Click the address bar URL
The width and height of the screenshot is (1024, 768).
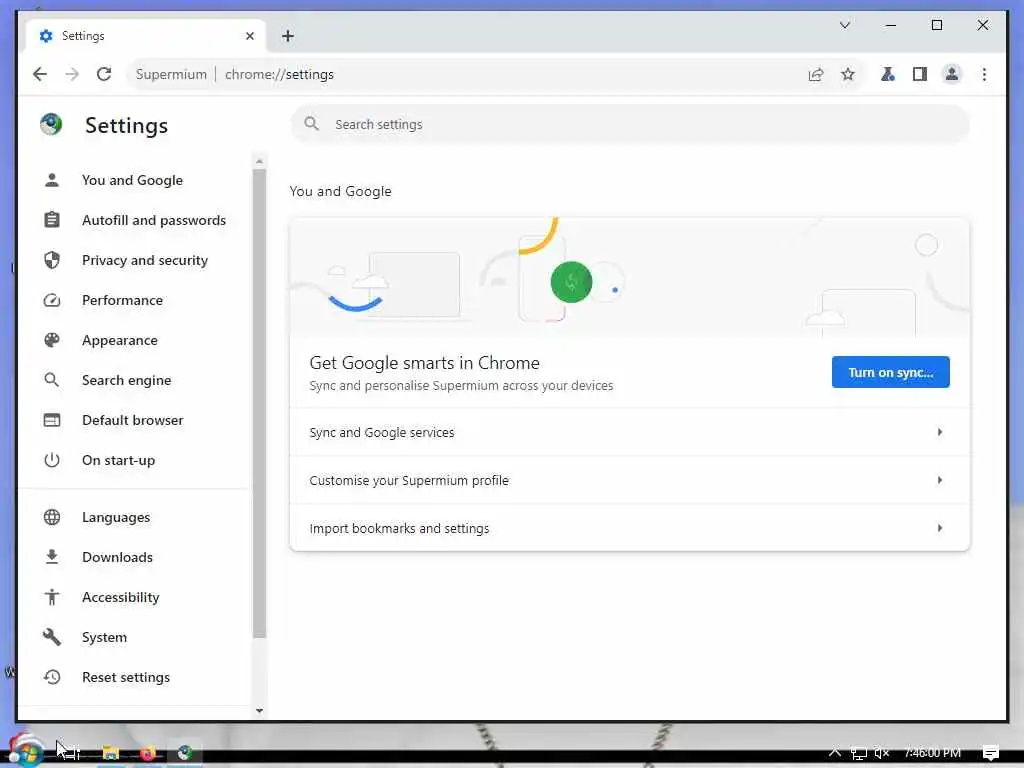tap(279, 74)
